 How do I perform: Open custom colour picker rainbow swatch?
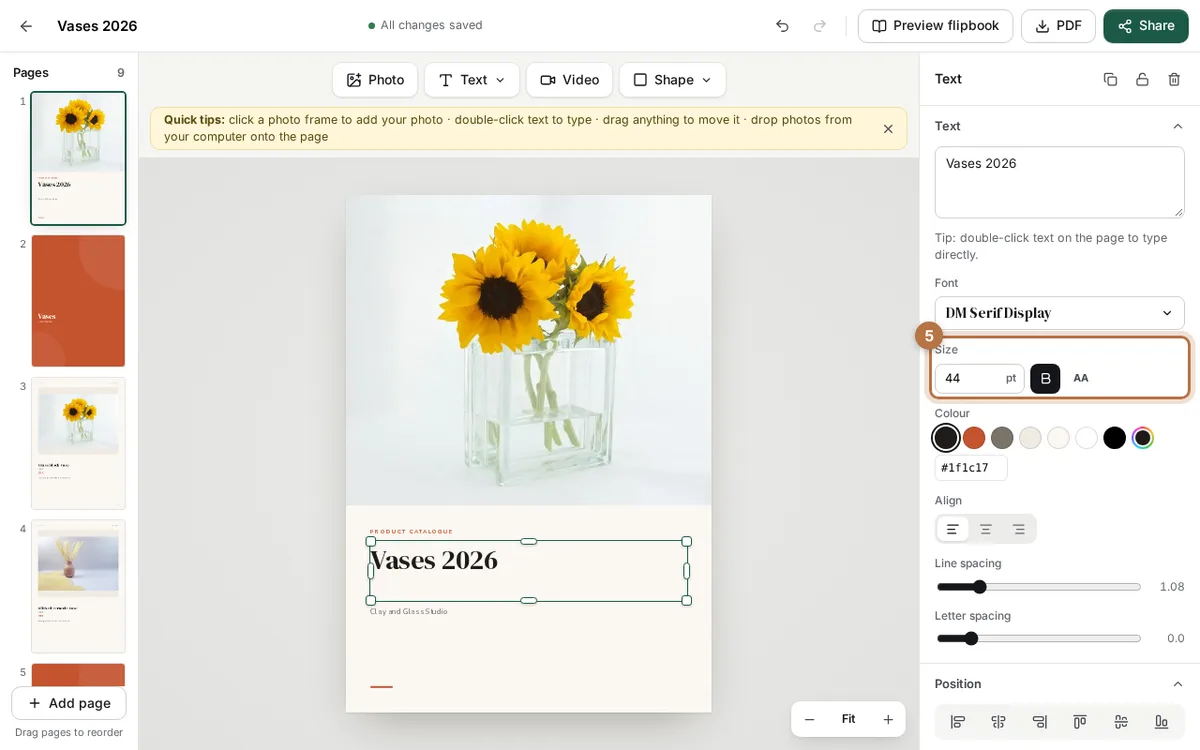(x=1143, y=438)
